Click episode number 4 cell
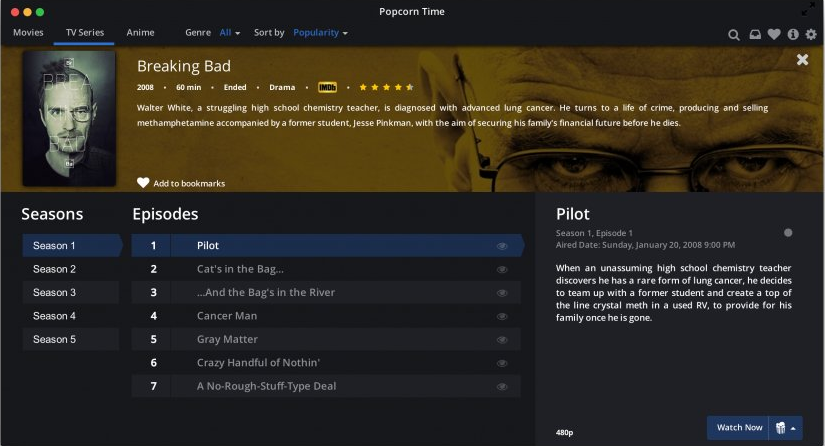This screenshot has height=446, width=825. [153, 316]
